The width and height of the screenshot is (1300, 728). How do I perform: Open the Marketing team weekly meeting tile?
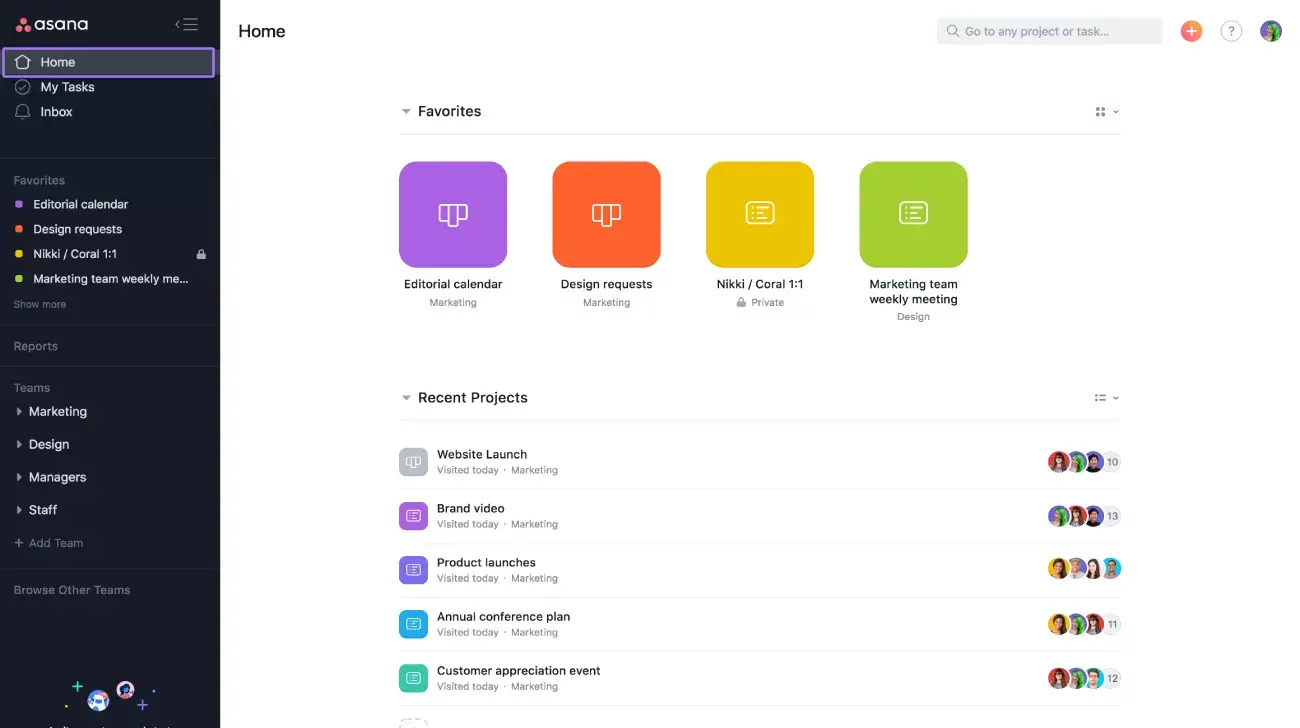pyautogui.click(x=913, y=214)
